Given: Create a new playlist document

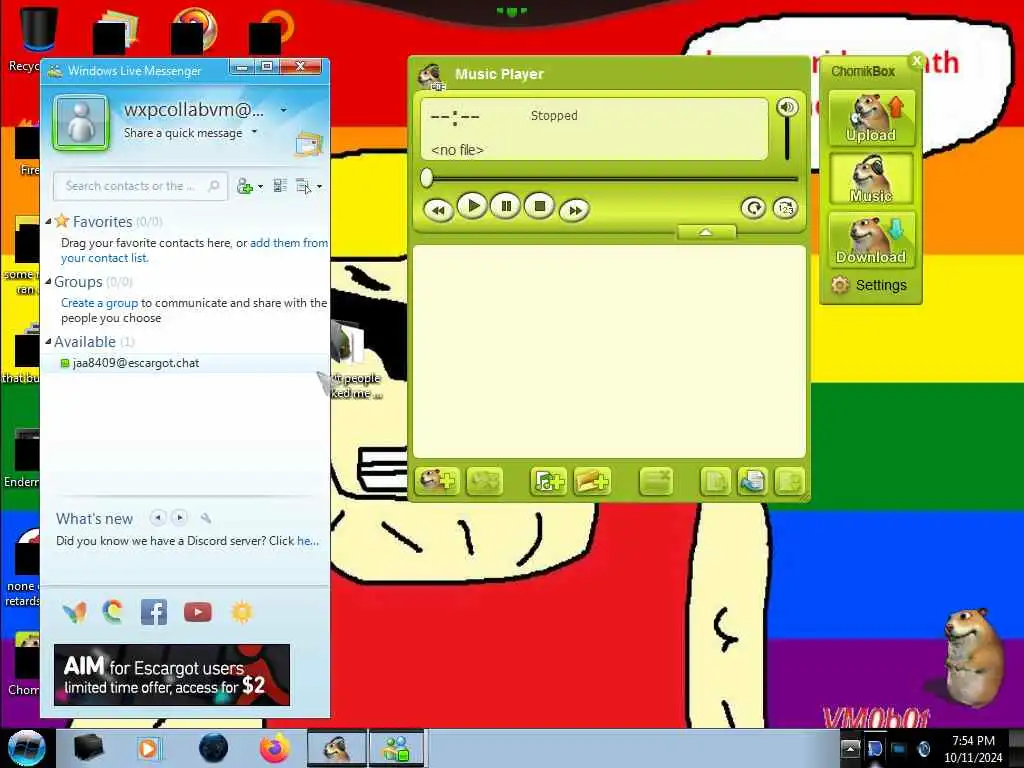Looking at the screenshot, I should point(716,481).
